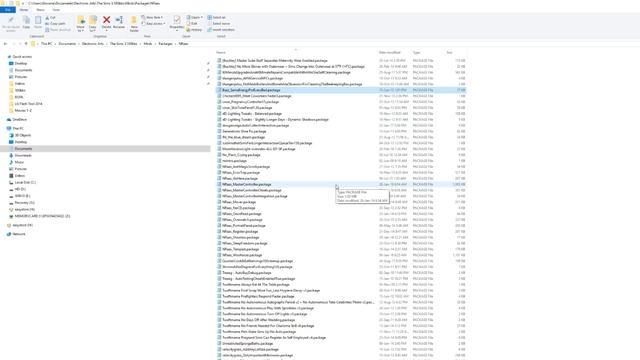This screenshot has height=360, width=640.
Task: Switch to the Home ribbon tab
Action: (x=24, y=10)
